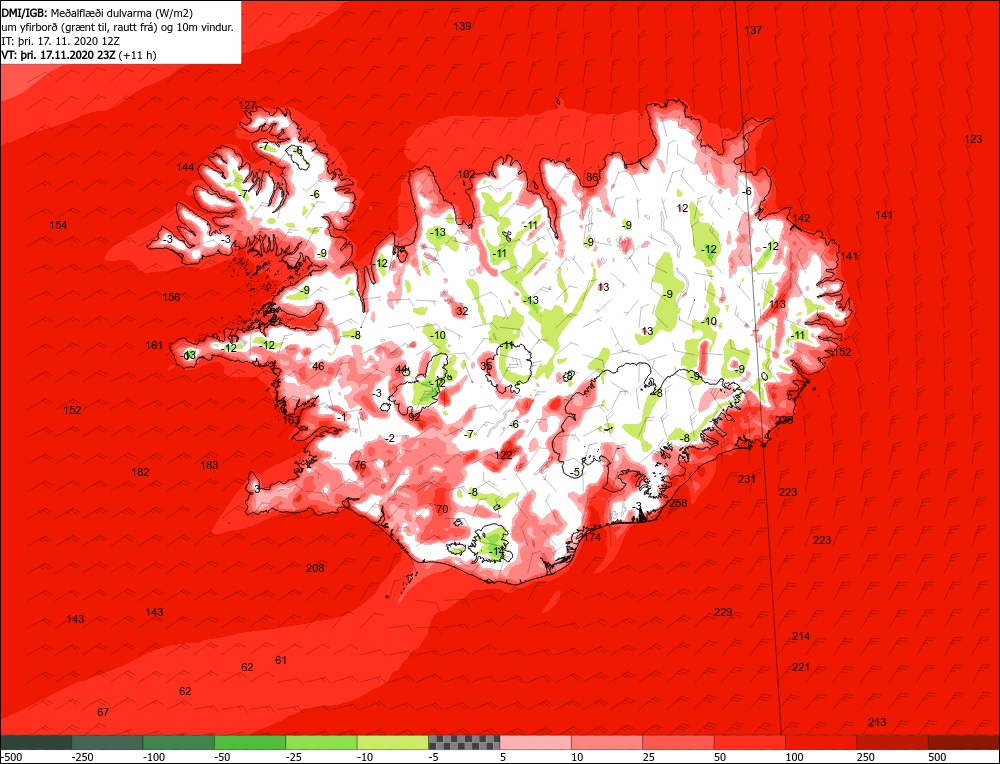Click the value '182' over the southwest ocean
This screenshot has height=764, width=1000.
tap(140, 472)
